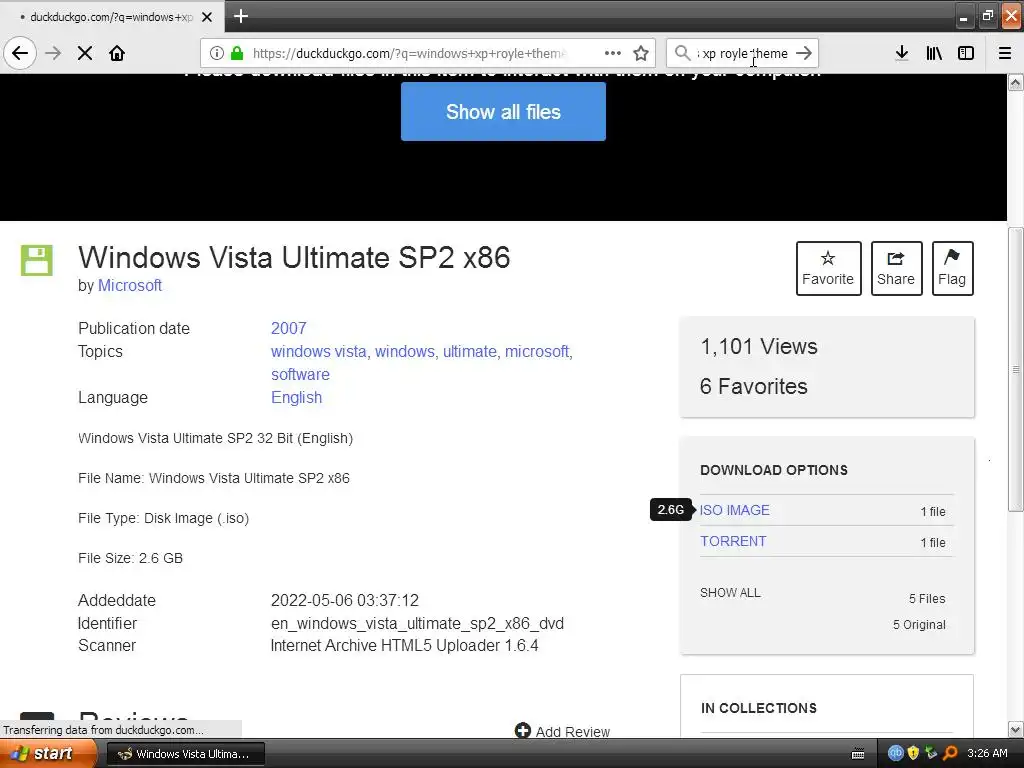The image size is (1024, 768).
Task: Submit search with the arrow button
Action: 804,53
